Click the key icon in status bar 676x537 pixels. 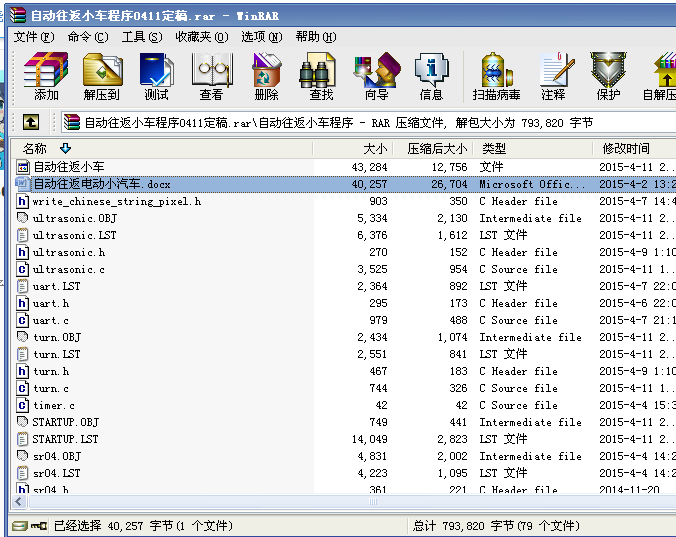pos(39,526)
